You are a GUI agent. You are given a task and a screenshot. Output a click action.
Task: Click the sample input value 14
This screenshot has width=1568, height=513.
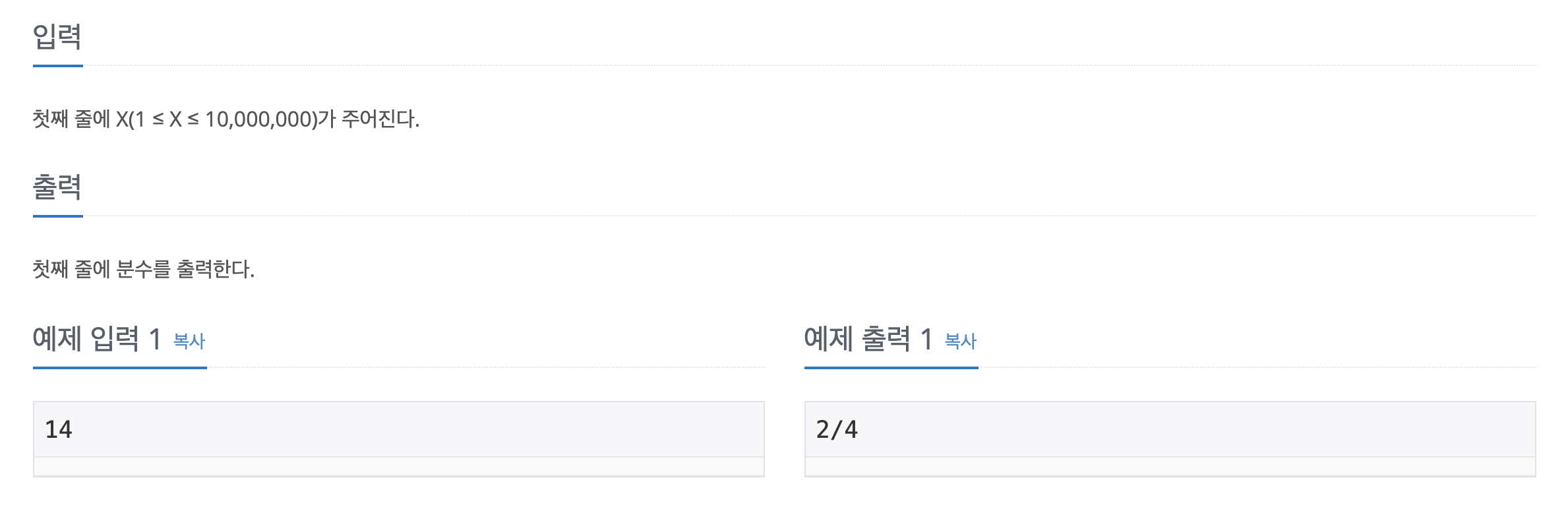[x=59, y=429]
